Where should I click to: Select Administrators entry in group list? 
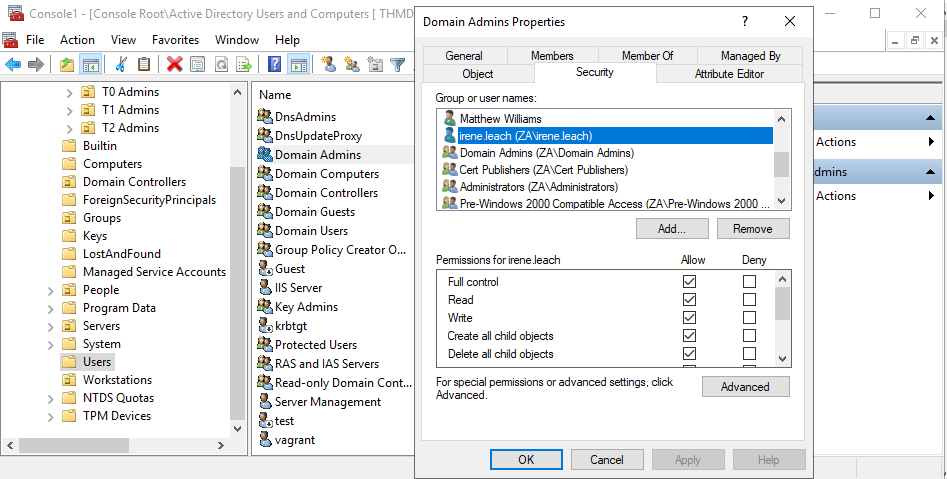[x=539, y=187]
